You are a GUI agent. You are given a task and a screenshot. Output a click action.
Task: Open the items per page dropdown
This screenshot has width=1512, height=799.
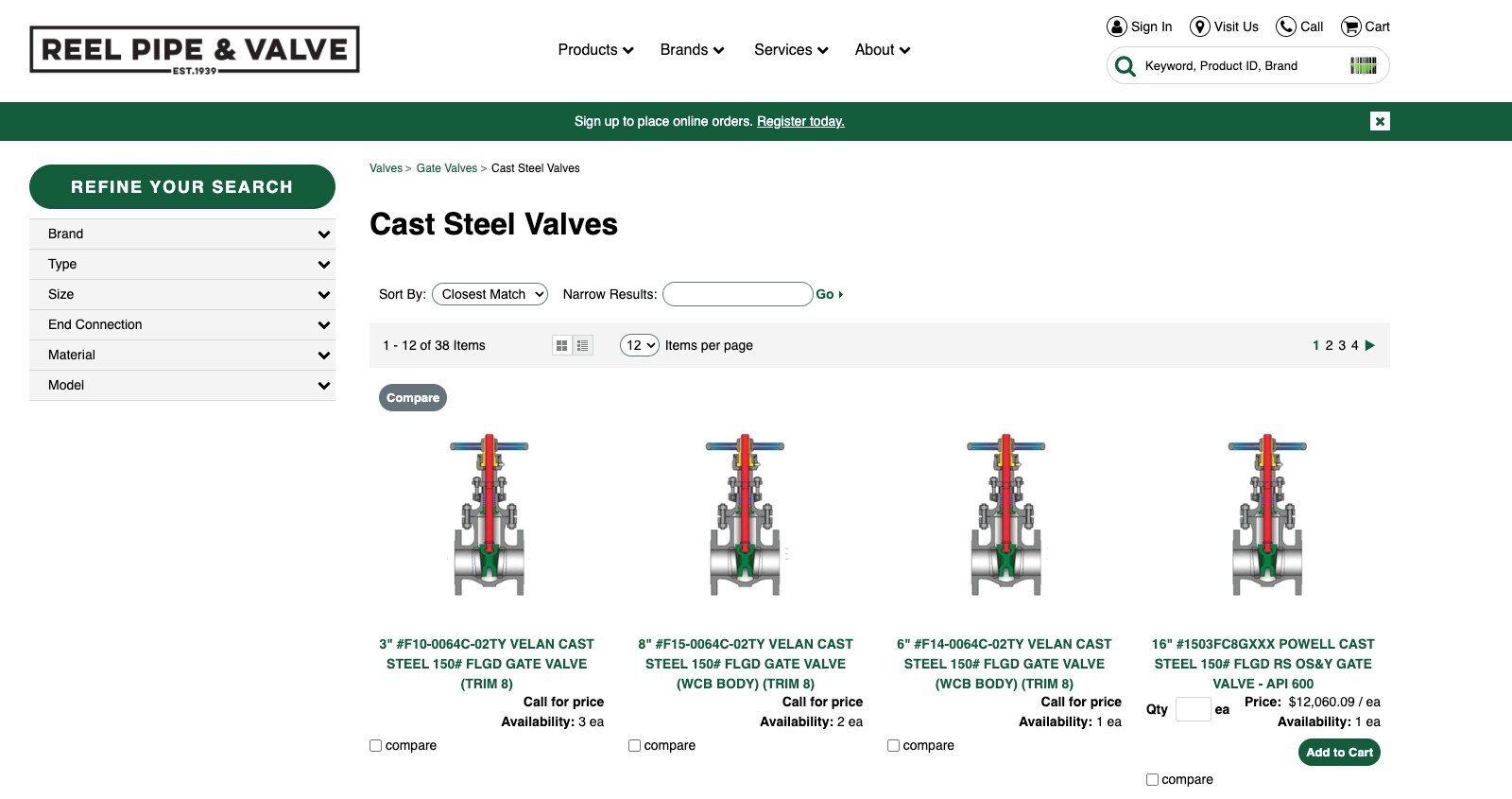(639, 345)
